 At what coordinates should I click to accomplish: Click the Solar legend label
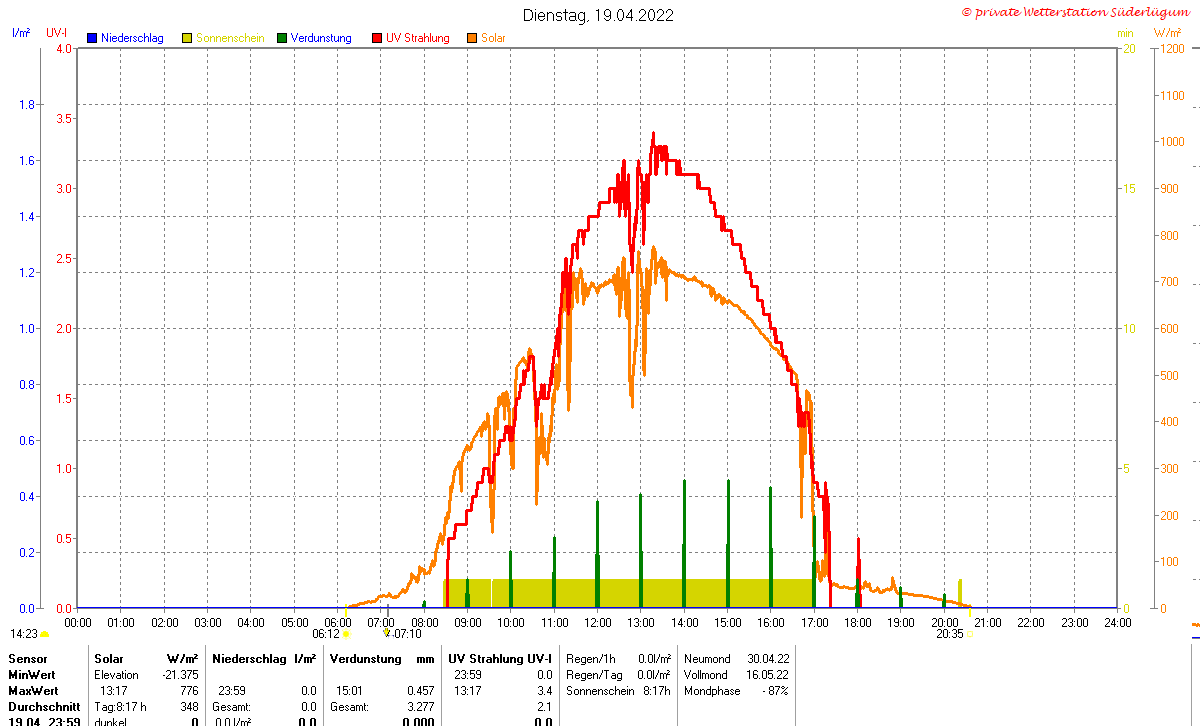click(x=493, y=38)
